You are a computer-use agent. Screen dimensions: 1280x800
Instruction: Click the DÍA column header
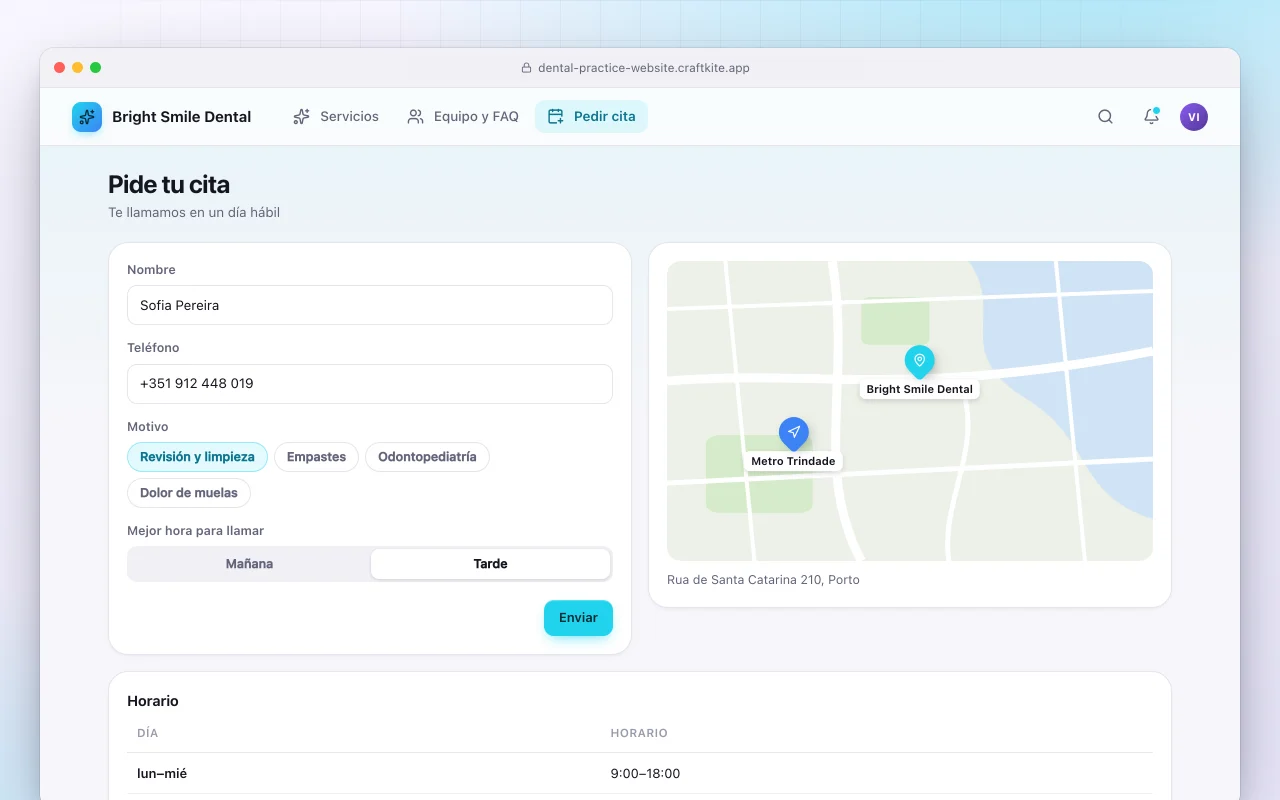pos(148,733)
